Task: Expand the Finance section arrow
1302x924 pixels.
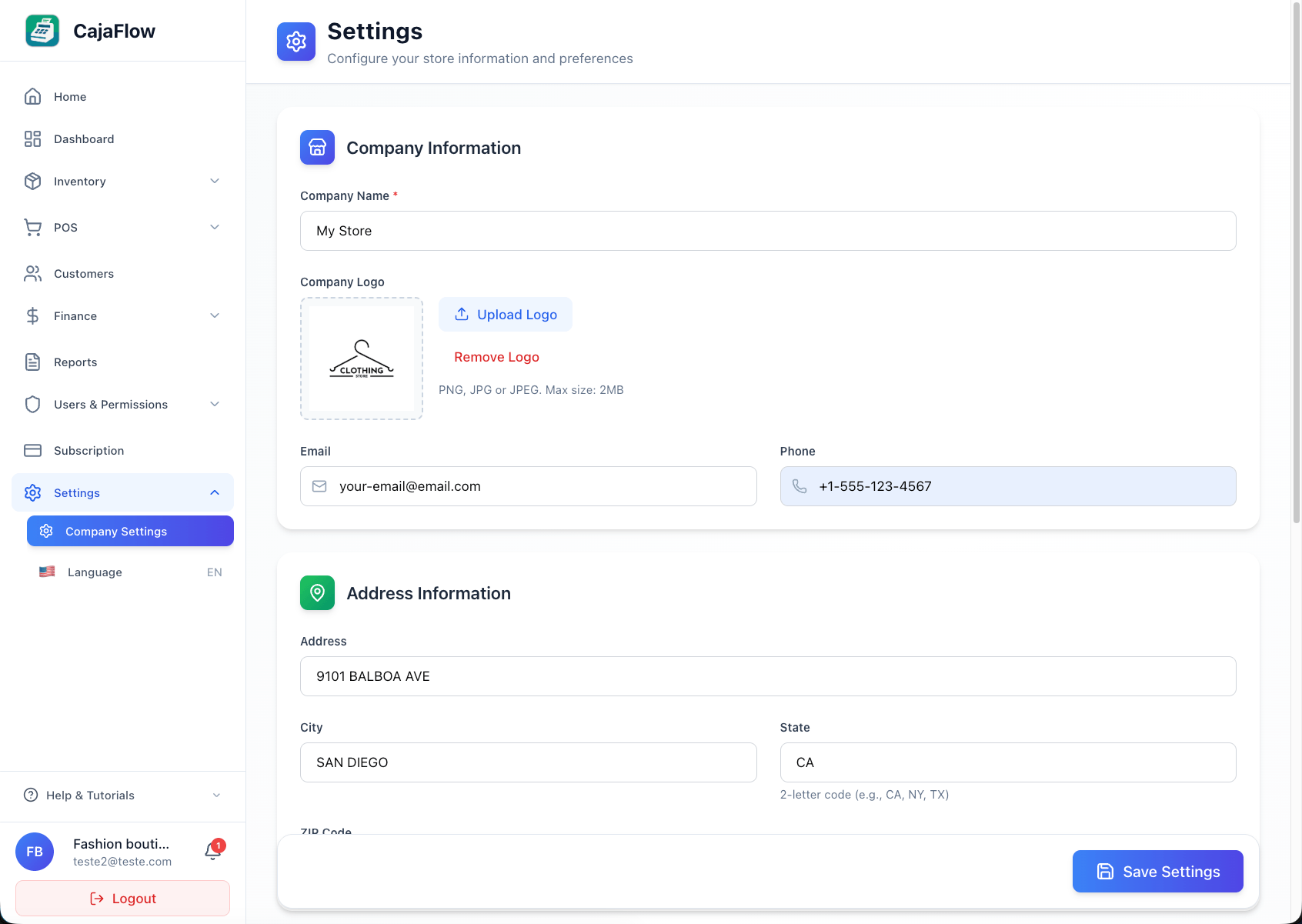Action: tap(215, 315)
